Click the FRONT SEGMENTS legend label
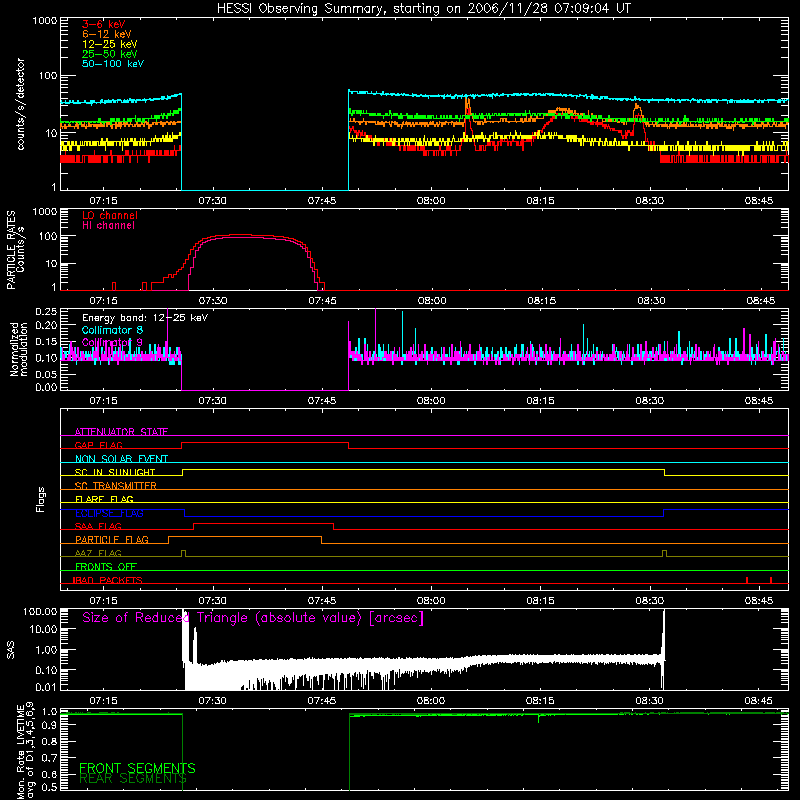The height and width of the screenshot is (800, 800). pyautogui.click(x=137, y=768)
